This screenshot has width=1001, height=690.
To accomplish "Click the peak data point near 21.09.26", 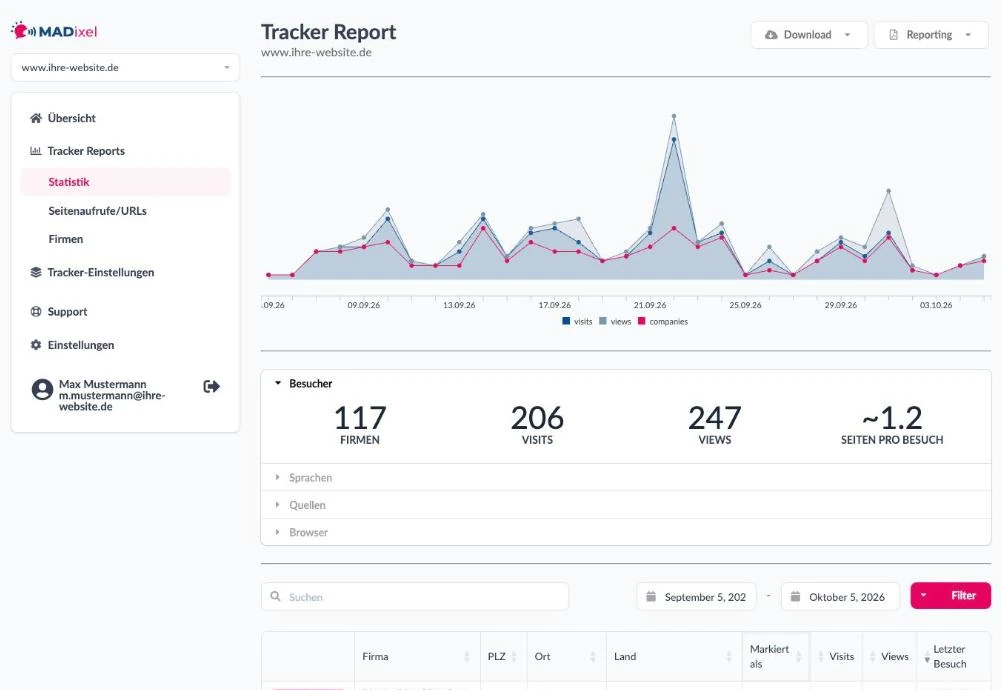I will point(674,116).
